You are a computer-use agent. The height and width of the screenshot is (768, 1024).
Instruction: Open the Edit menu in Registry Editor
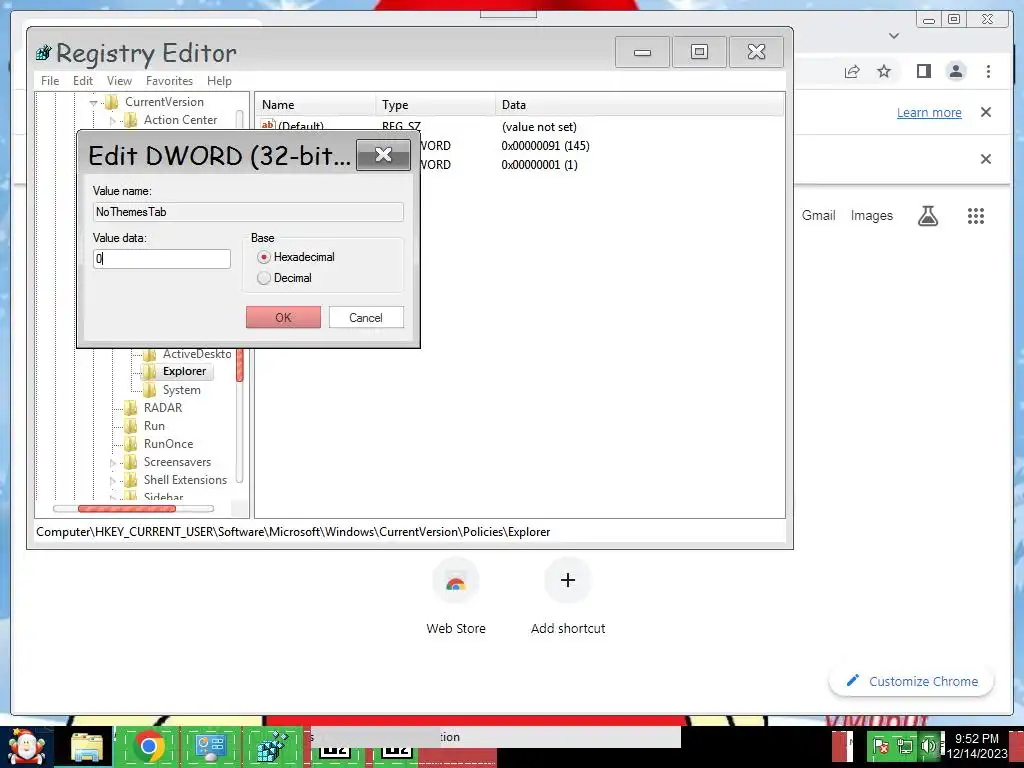(82, 81)
